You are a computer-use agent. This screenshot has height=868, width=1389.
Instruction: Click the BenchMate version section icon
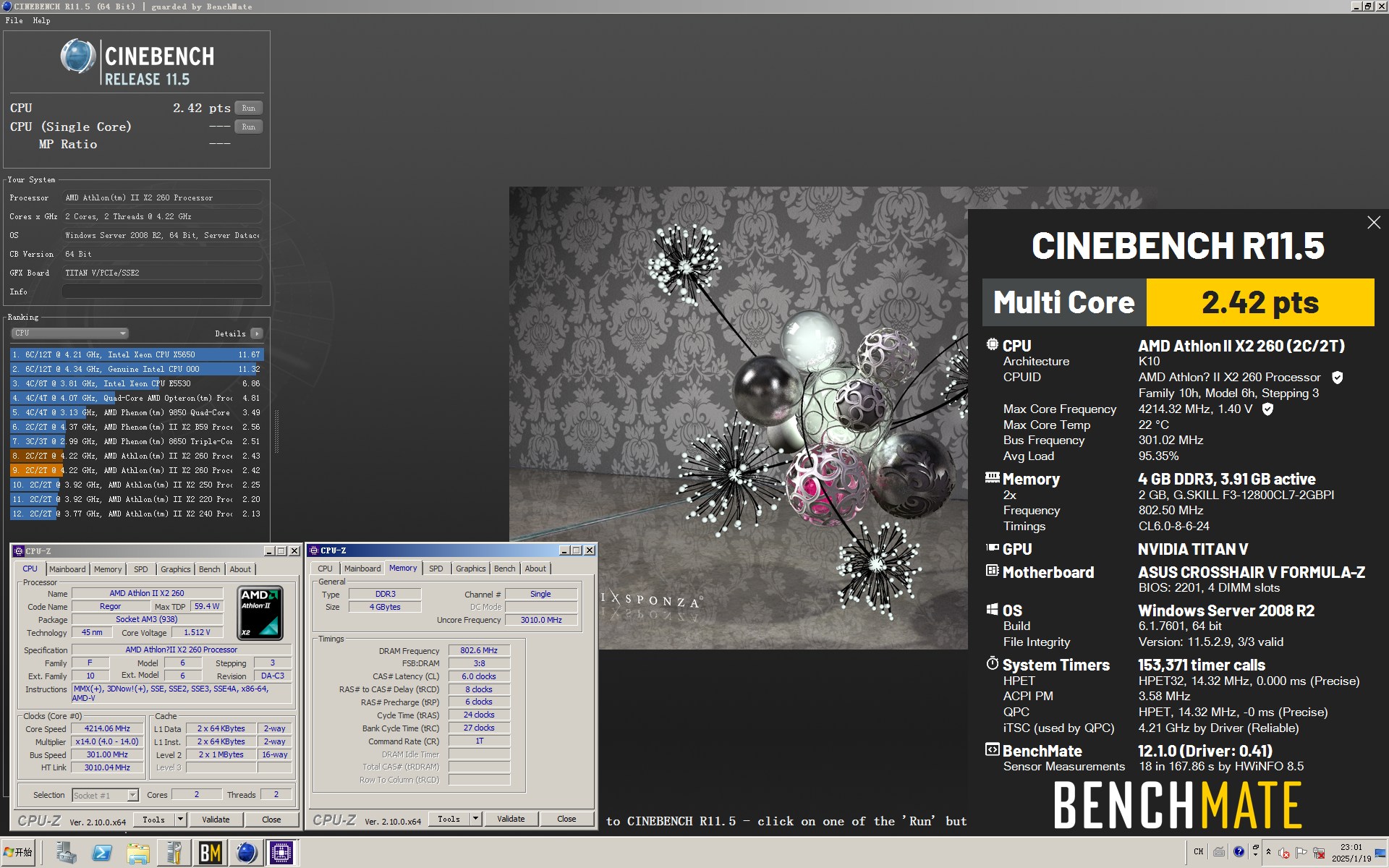[x=992, y=749]
